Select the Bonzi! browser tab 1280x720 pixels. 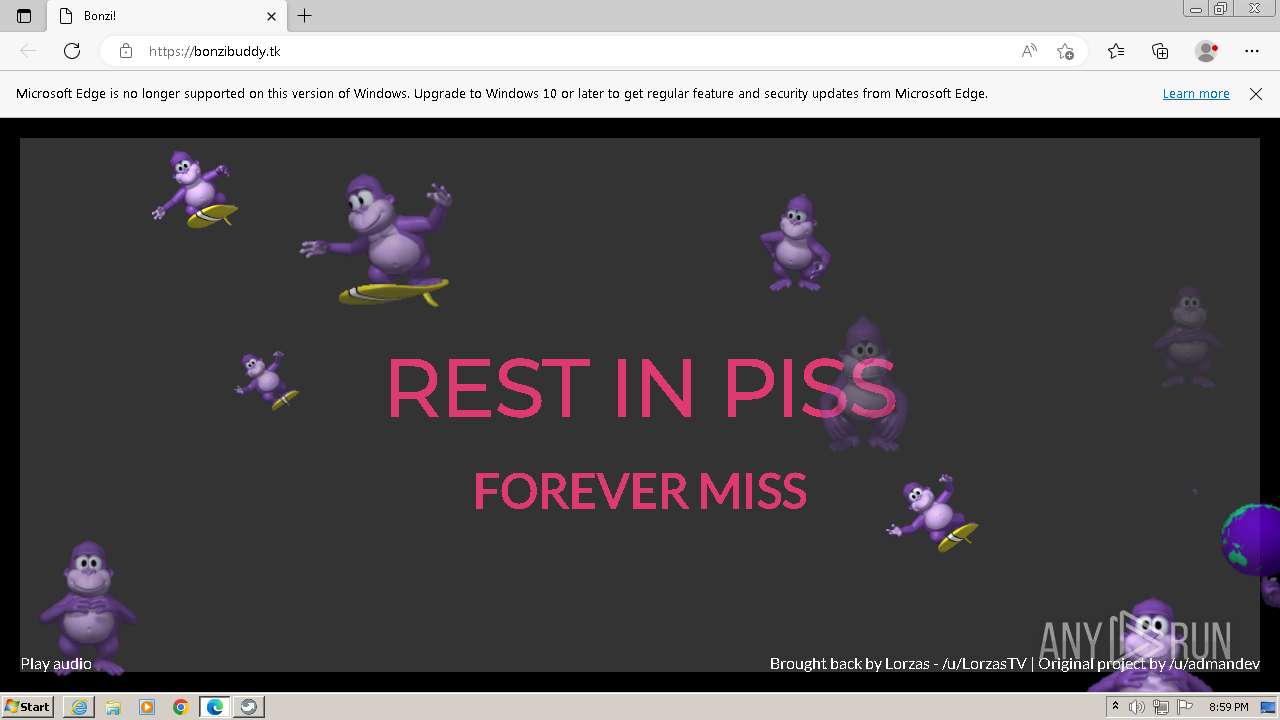click(x=167, y=16)
